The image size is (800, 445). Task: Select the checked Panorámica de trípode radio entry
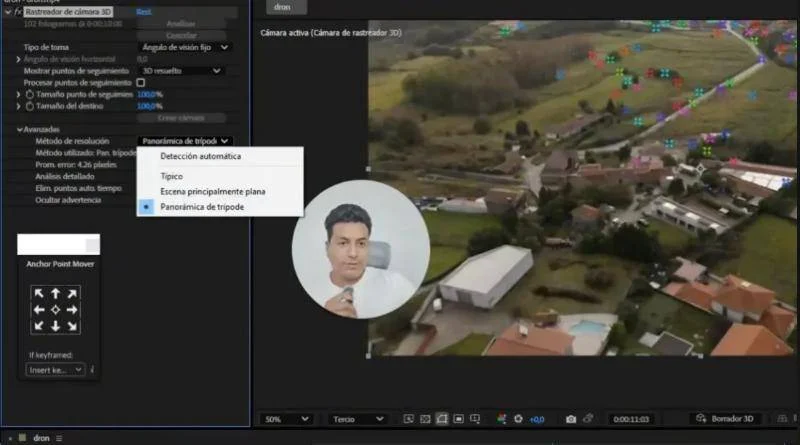coord(146,207)
